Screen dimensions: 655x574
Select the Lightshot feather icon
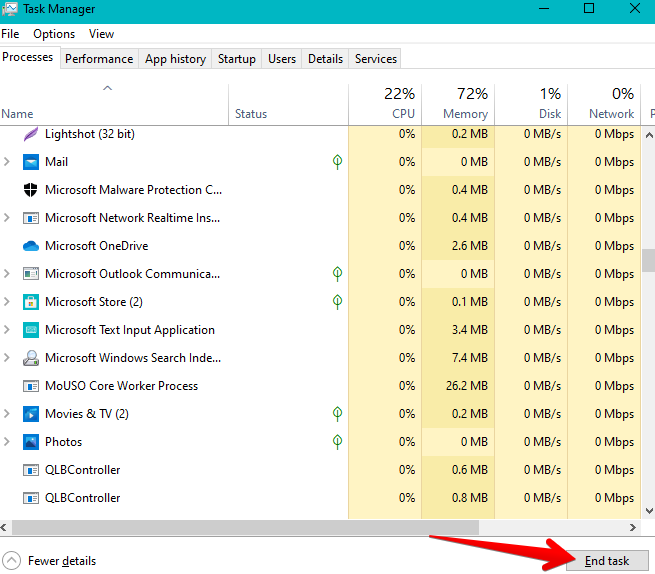pyautogui.click(x=31, y=134)
